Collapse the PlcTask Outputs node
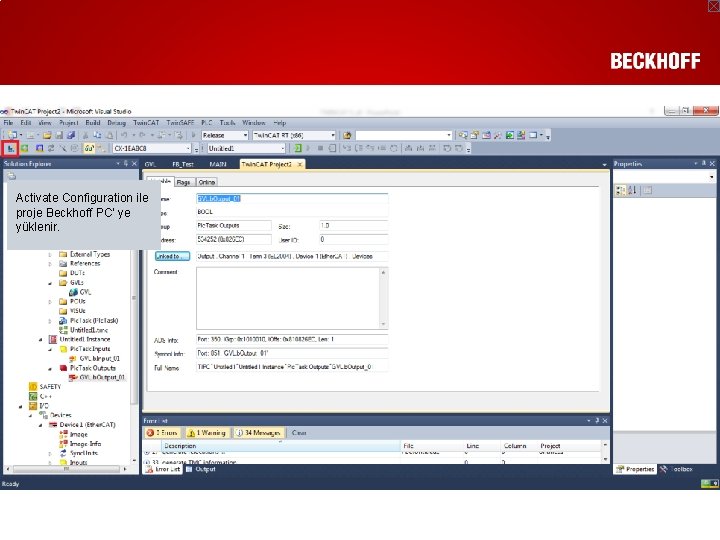 (x=50, y=368)
